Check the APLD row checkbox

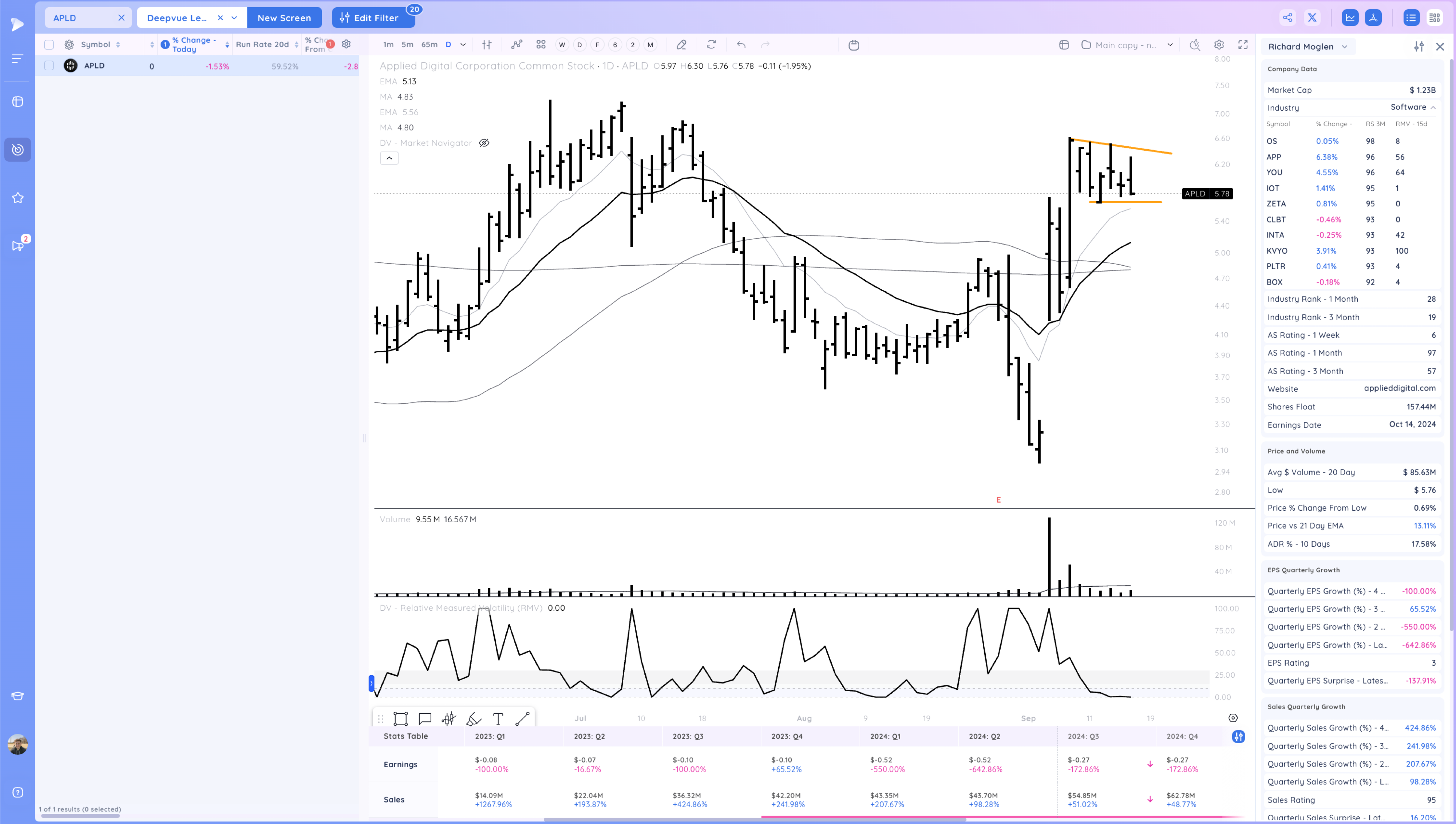pyautogui.click(x=49, y=66)
